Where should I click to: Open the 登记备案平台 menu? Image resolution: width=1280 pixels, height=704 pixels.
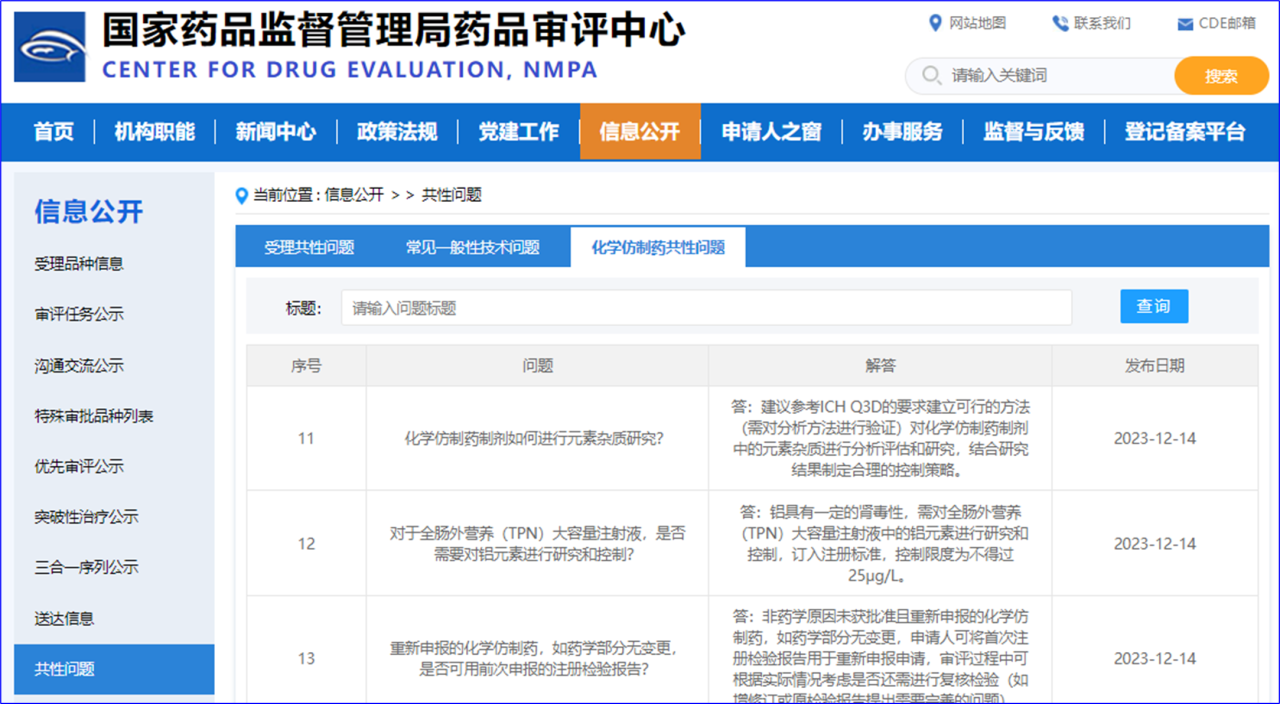tap(1185, 131)
